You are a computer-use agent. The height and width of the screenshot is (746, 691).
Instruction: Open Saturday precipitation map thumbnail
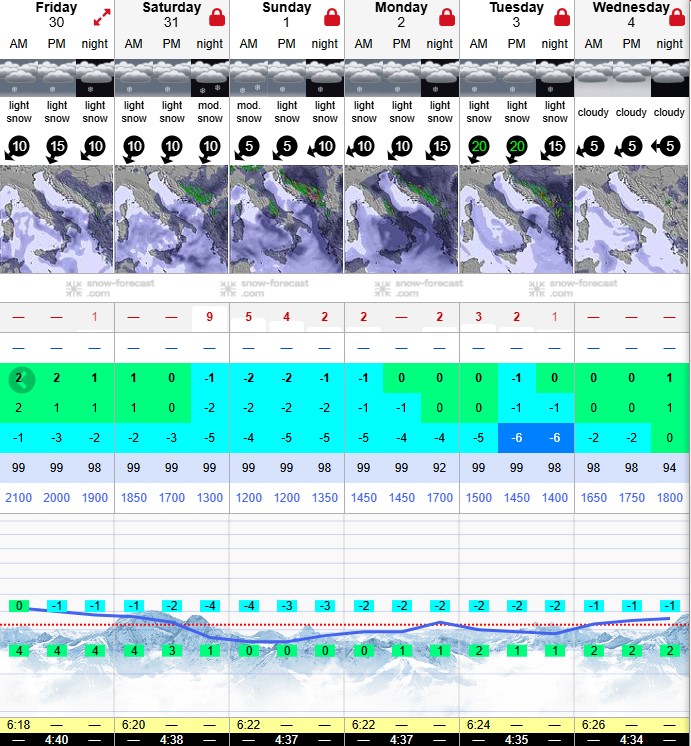[172, 219]
